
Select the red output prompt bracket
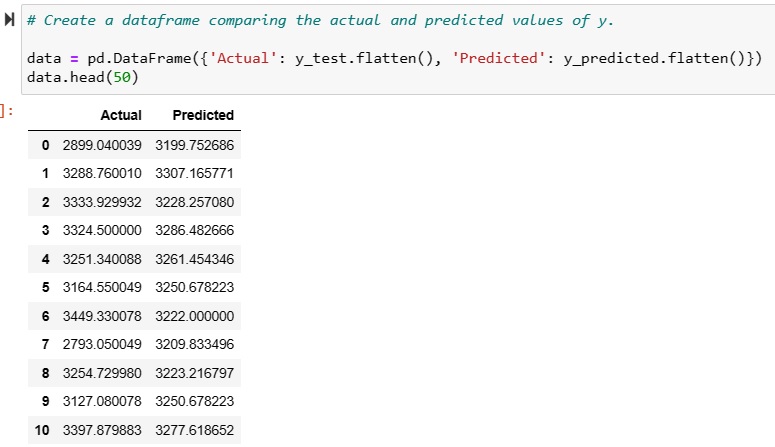point(8,111)
